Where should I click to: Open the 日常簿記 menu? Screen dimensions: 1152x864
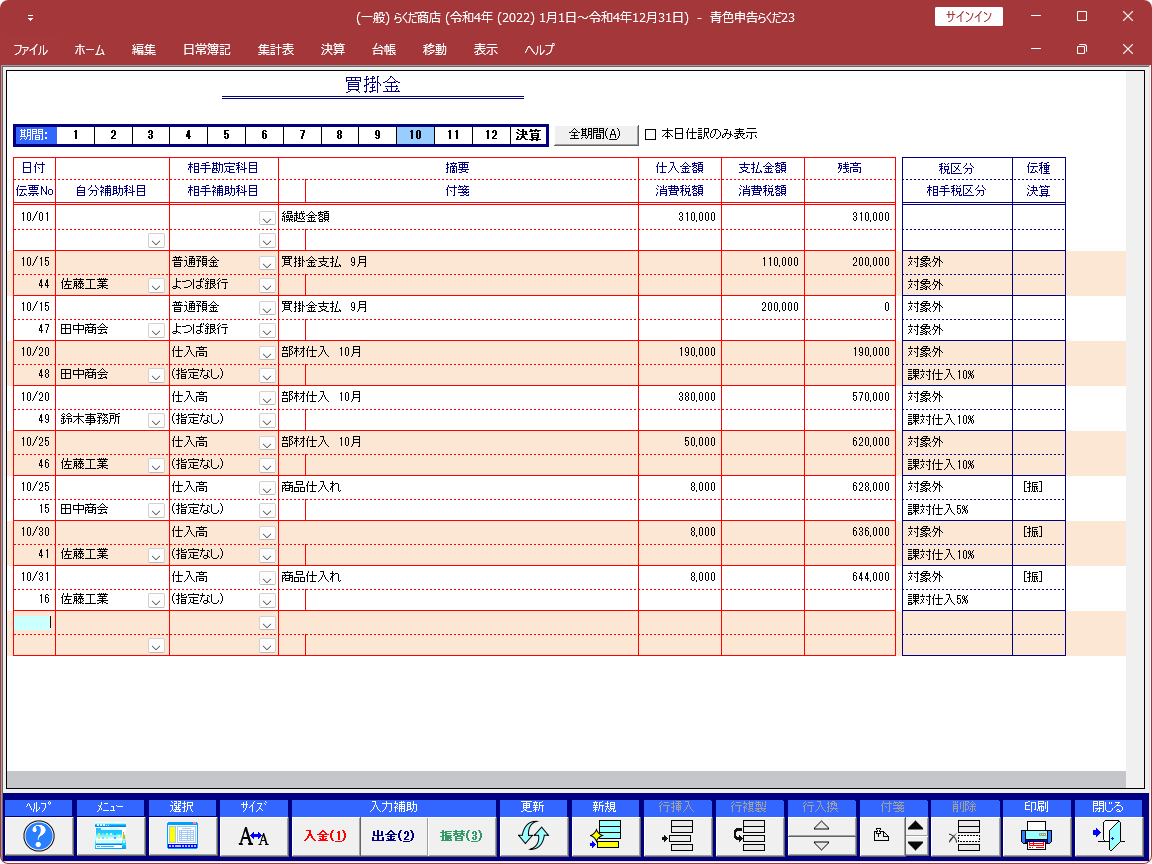tap(206, 50)
